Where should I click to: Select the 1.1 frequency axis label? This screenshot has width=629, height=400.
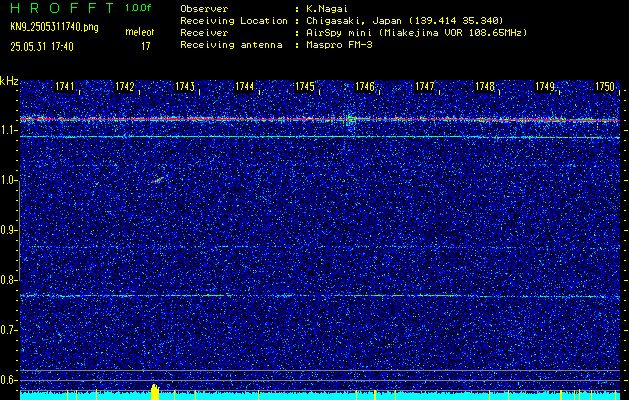point(7,130)
